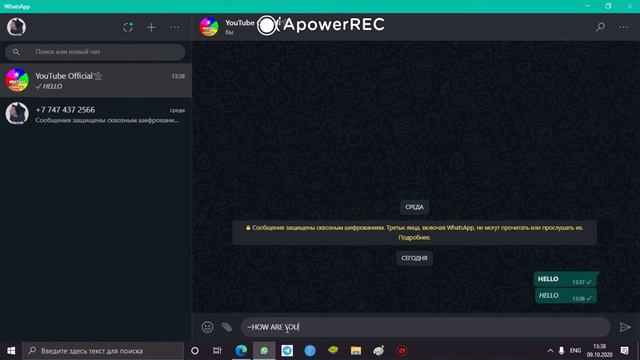Open the sidebar three-dot menu

coord(175,27)
